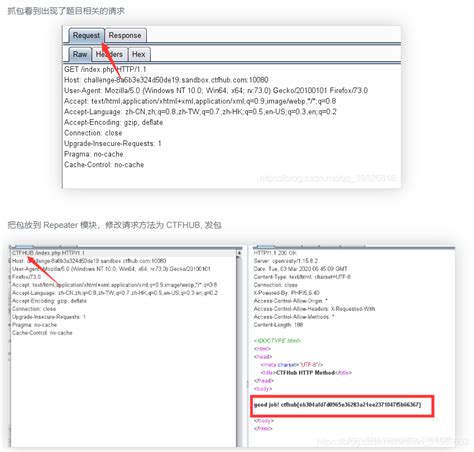This screenshot has width=474, height=452.
Task: Switch to the Headers tab
Action: pos(109,54)
